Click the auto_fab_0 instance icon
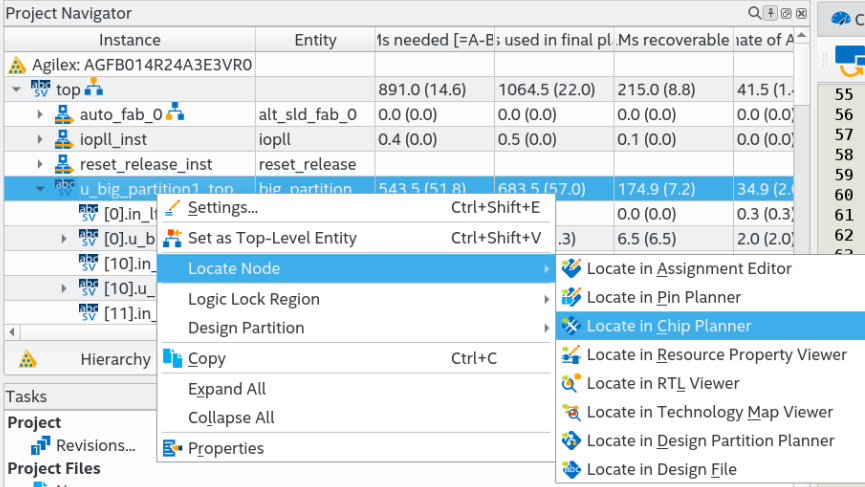 click(x=64, y=114)
